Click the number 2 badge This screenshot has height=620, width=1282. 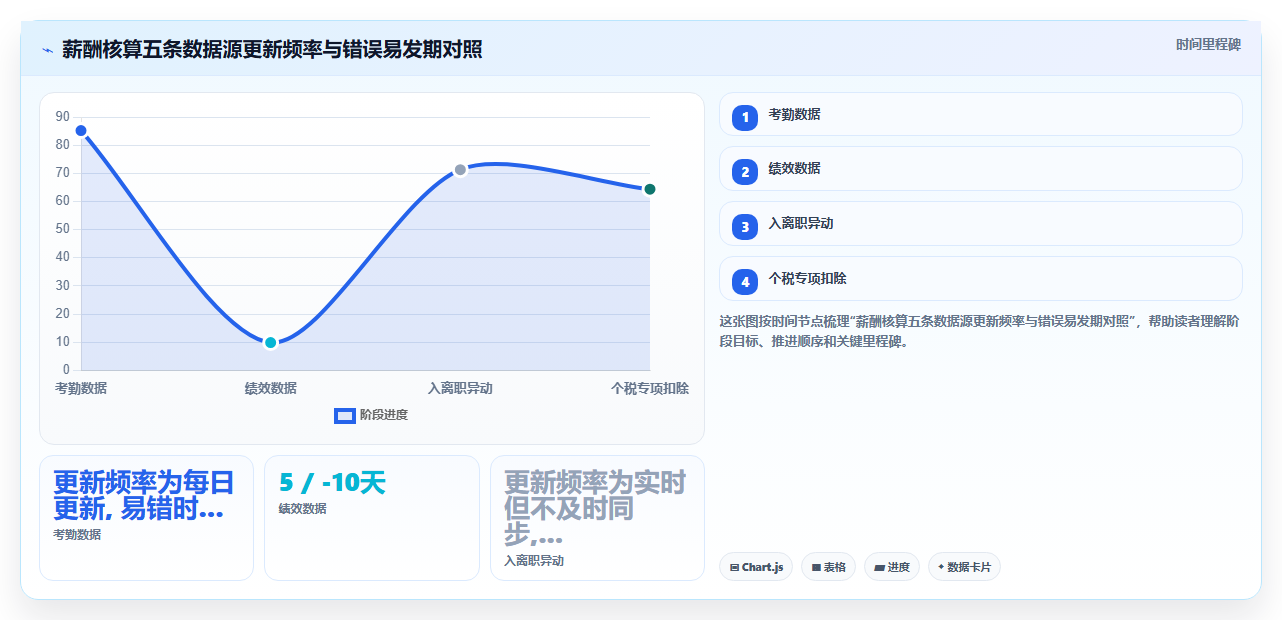[745, 172]
